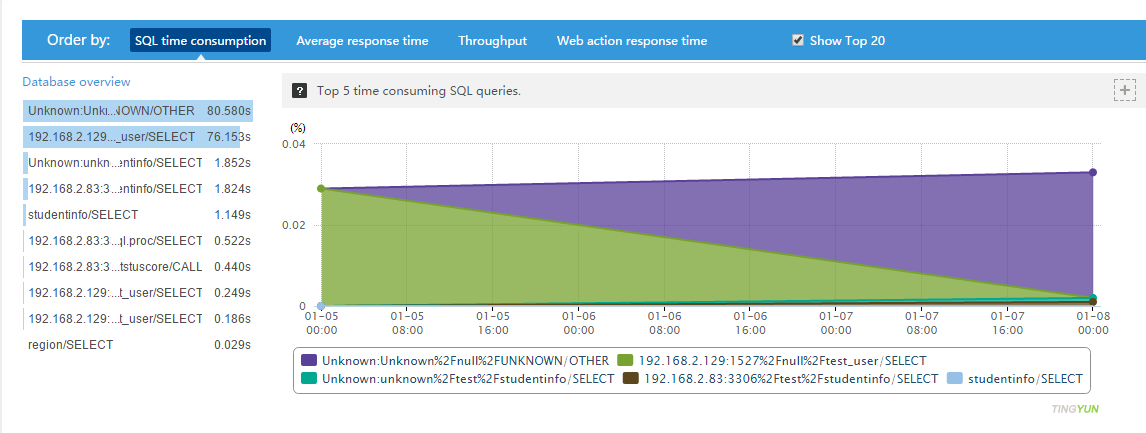Order by Average response time
The width and height of the screenshot is (1146, 433).
[x=362, y=41]
